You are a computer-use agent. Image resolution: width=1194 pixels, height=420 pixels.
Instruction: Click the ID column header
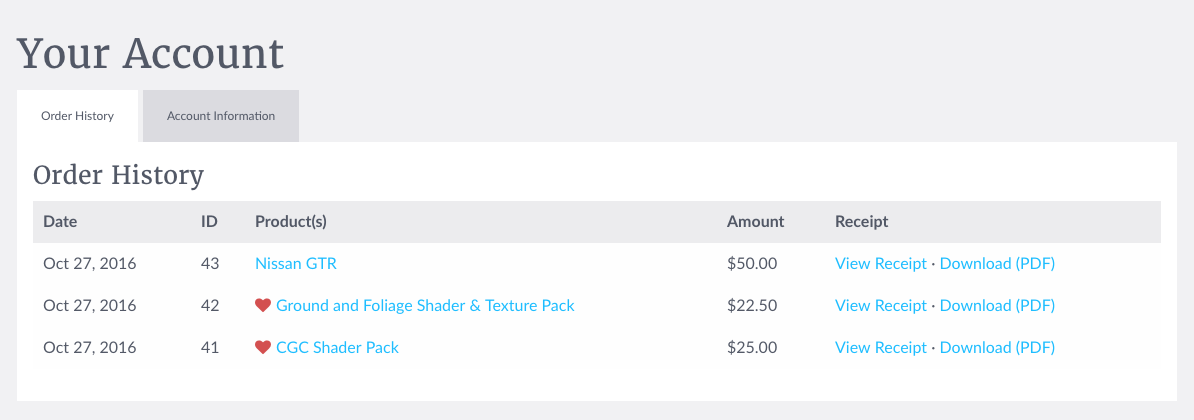[x=210, y=222]
